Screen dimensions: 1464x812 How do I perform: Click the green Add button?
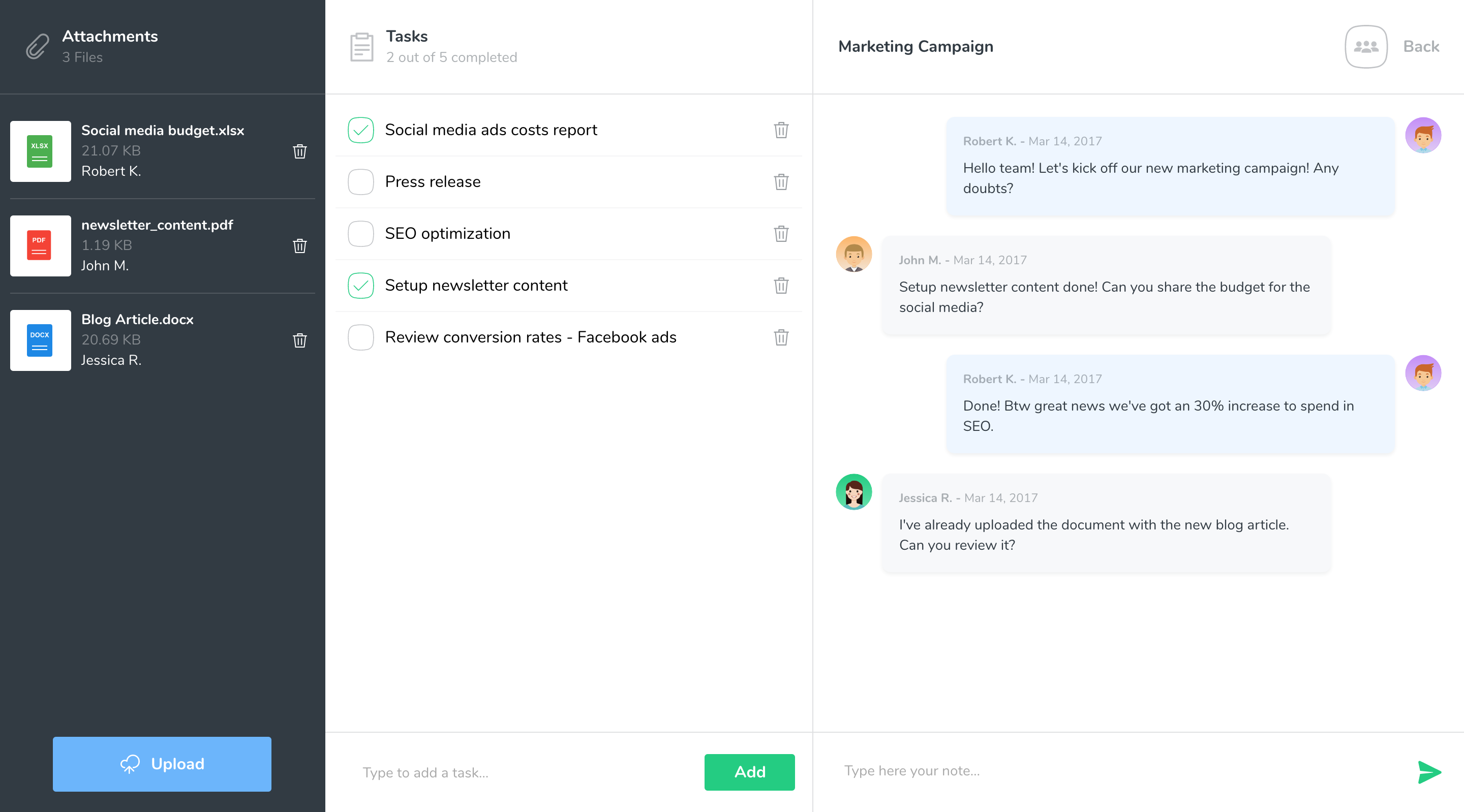(x=749, y=772)
